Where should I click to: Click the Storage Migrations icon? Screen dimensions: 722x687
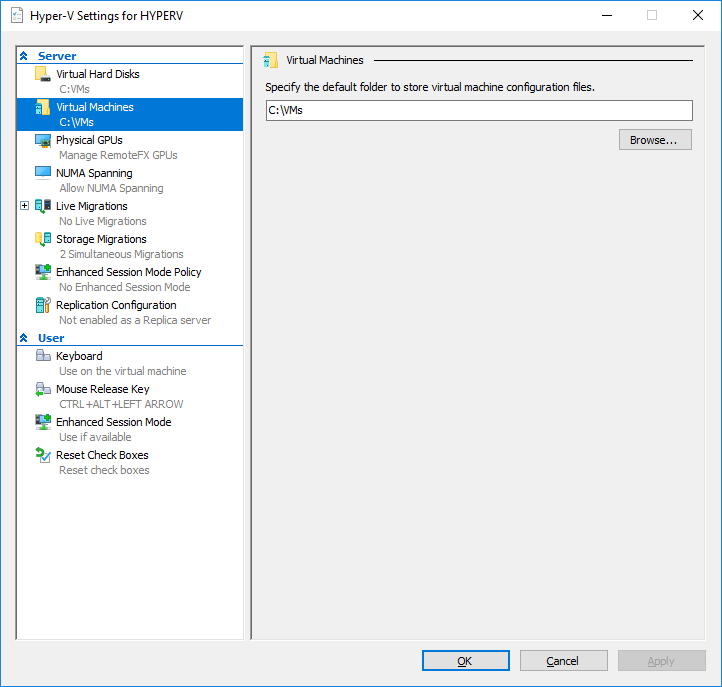coord(43,239)
